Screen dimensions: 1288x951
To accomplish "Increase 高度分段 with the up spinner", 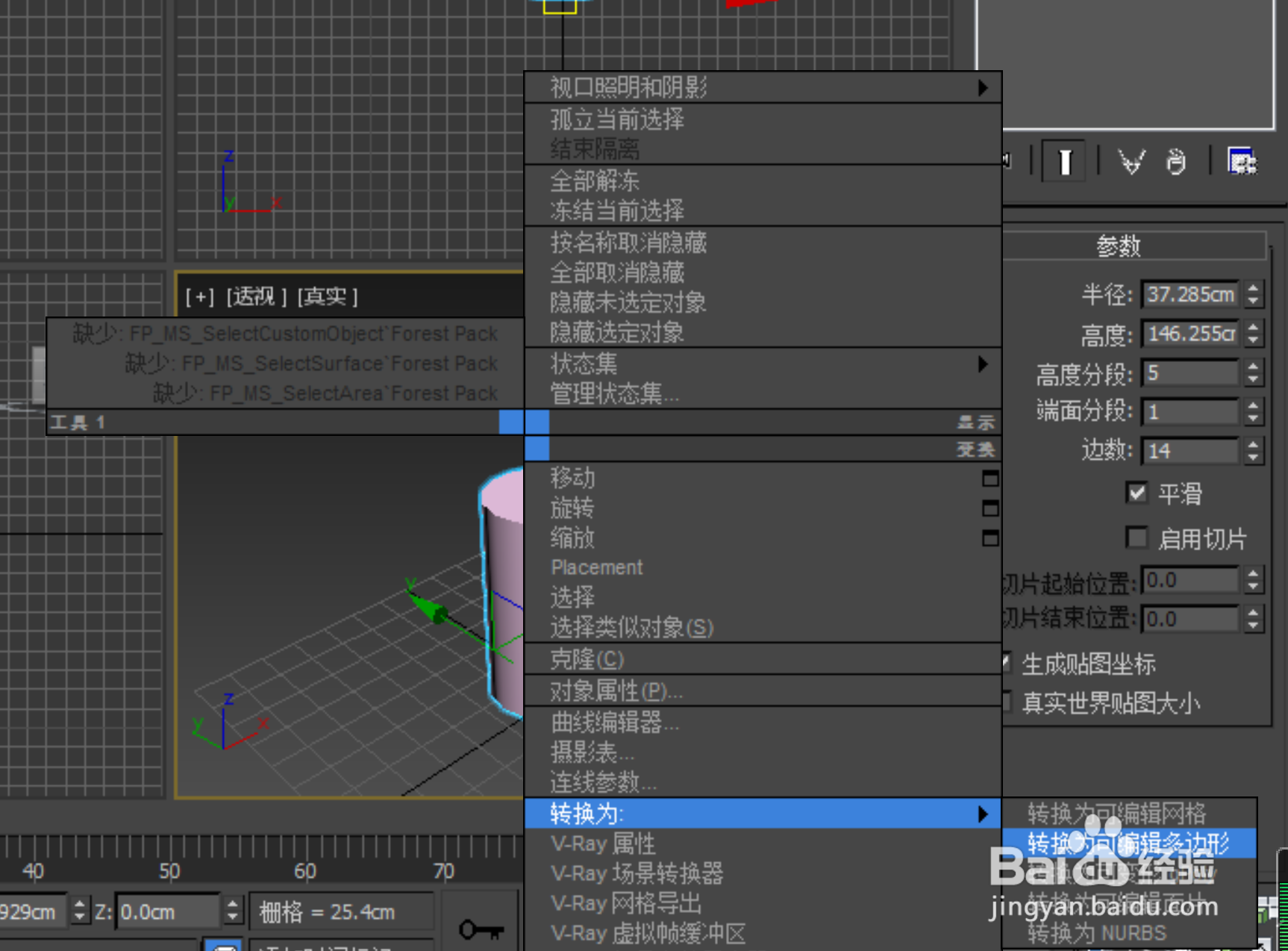I will (1253, 365).
